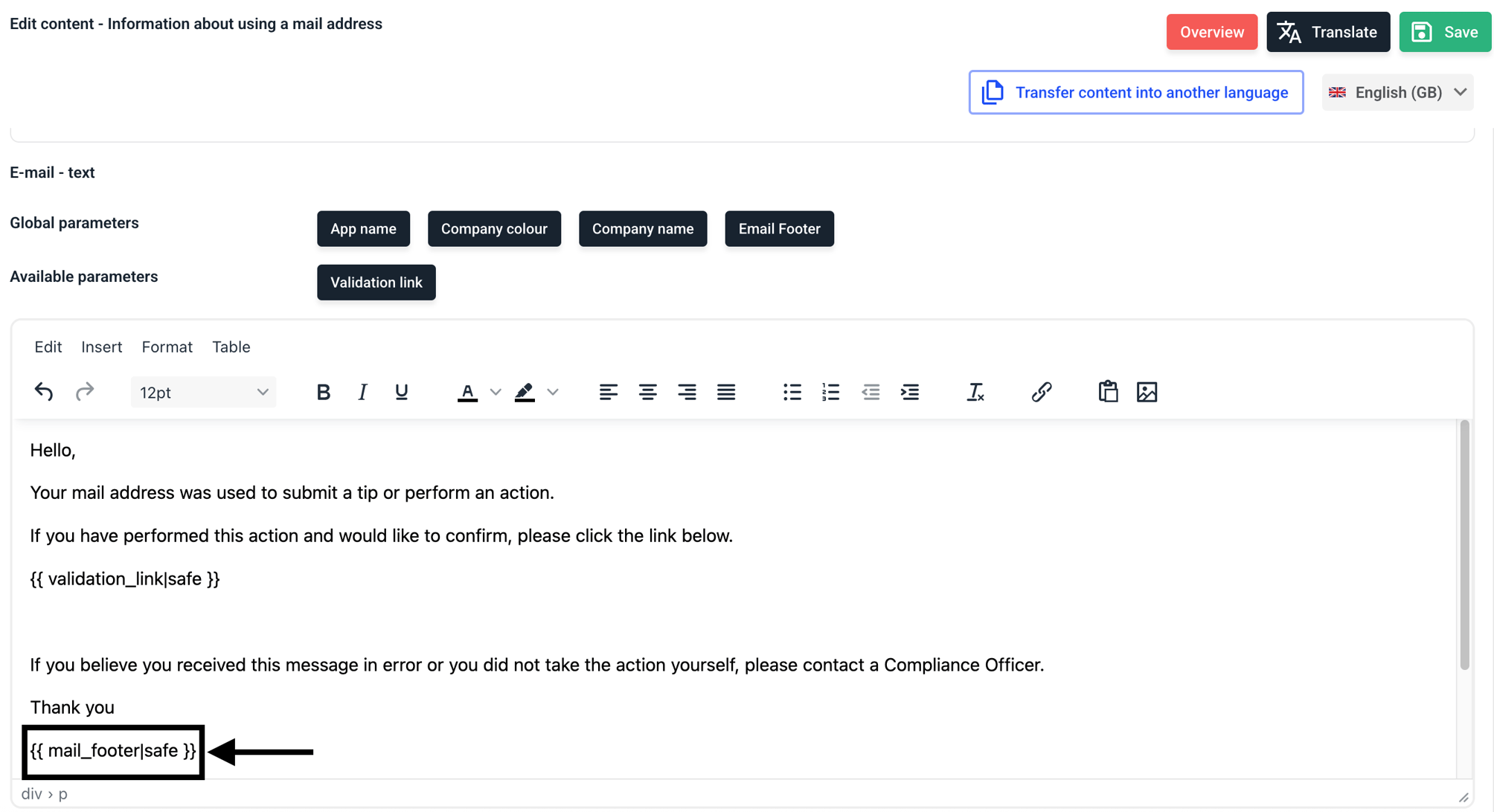Click the redo arrow icon
Image resolution: width=1494 pixels, height=812 pixels.
(x=85, y=392)
